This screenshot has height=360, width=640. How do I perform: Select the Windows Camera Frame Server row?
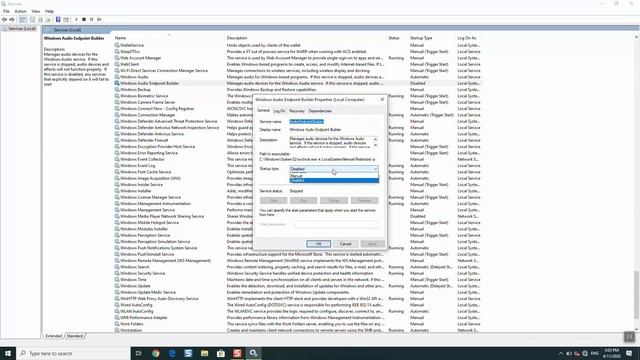click(298, 102)
